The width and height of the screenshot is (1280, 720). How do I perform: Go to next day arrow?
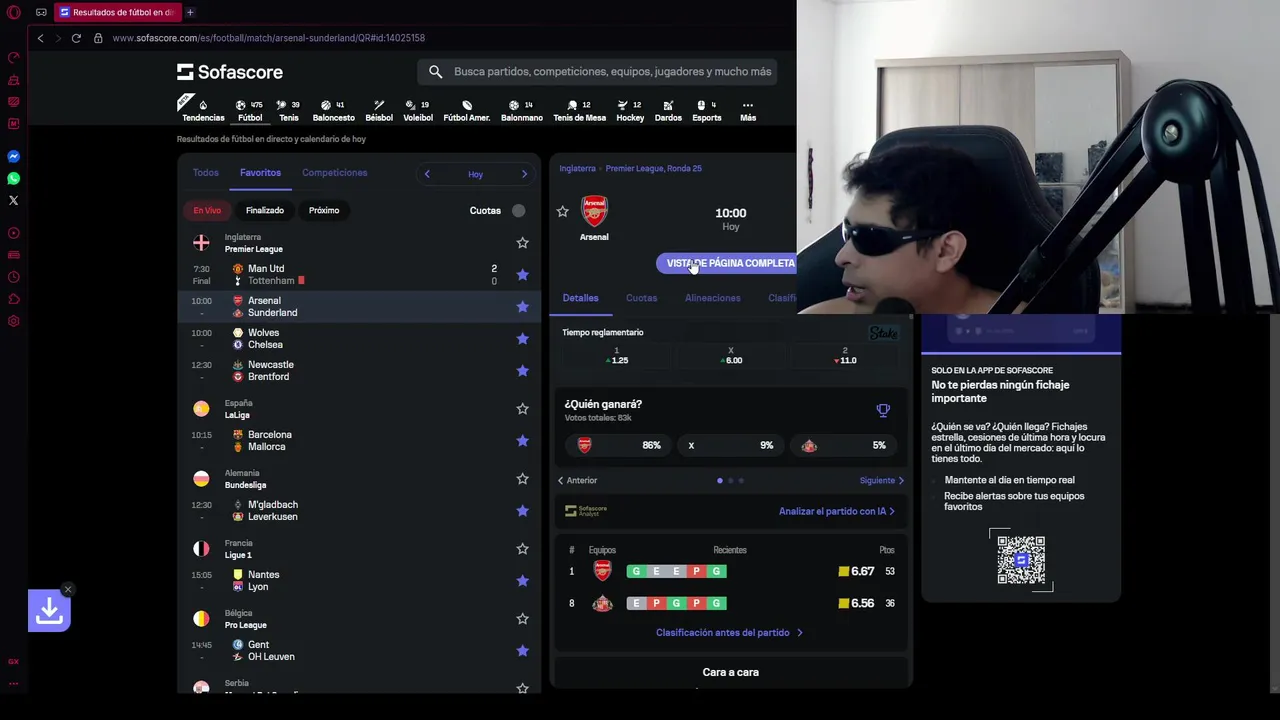(x=524, y=174)
